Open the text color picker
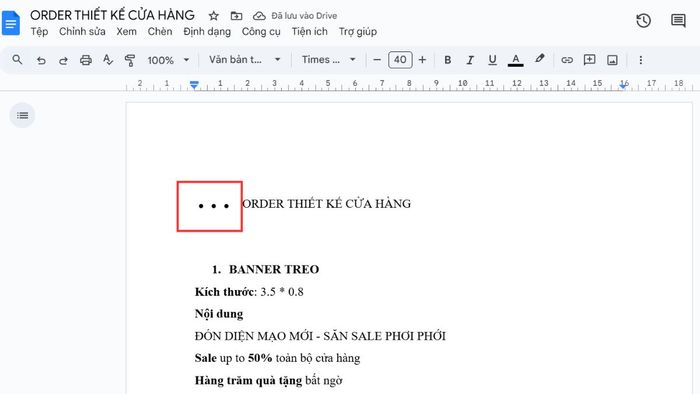 pyautogui.click(x=516, y=60)
